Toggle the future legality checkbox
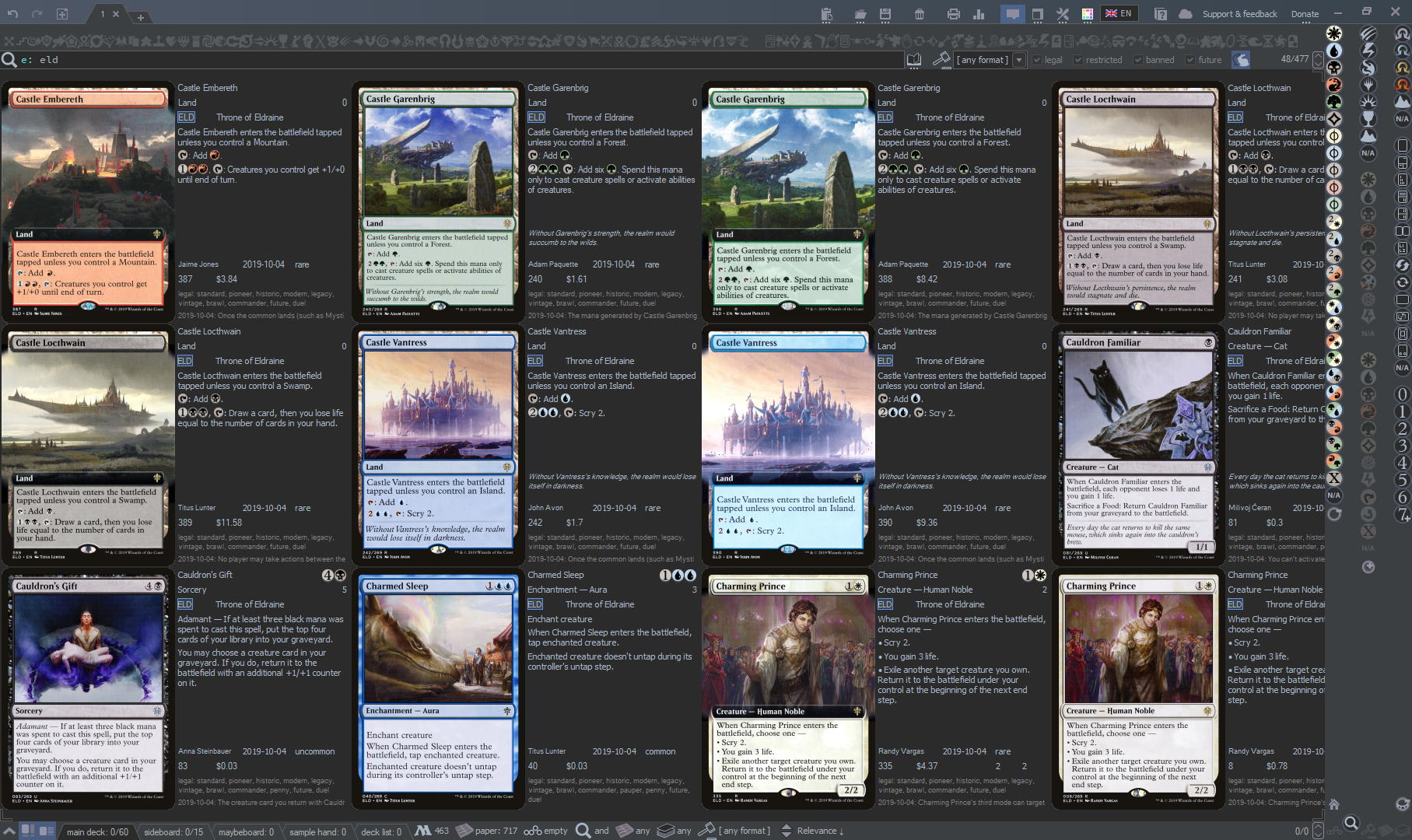Image resolution: width=1412 pixels, height=840 pixels. 1190,60
